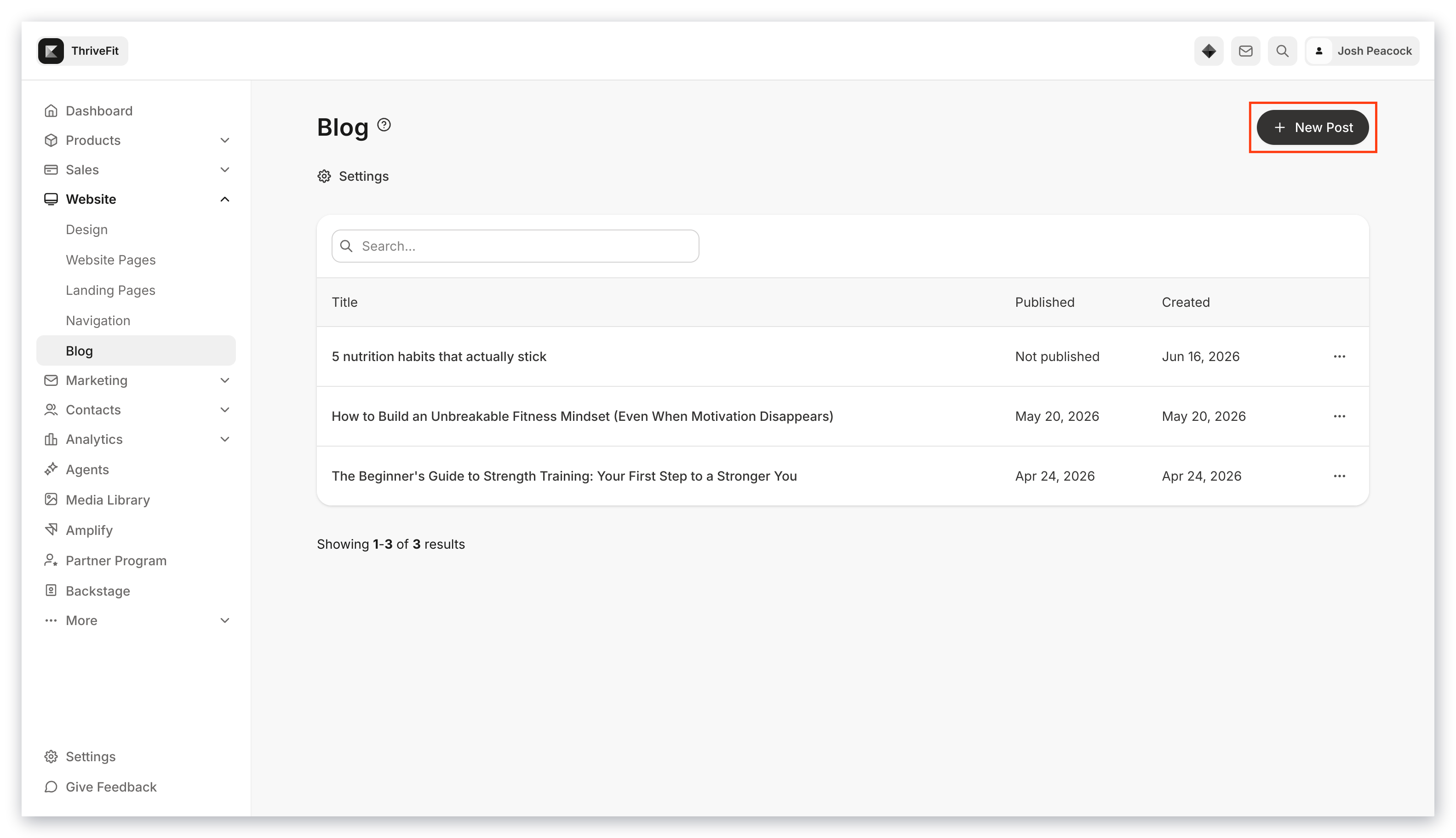Click the 'Jun 16, 2026' created date
This screenshot has width=1456, height=838.
pos(1200,356)
